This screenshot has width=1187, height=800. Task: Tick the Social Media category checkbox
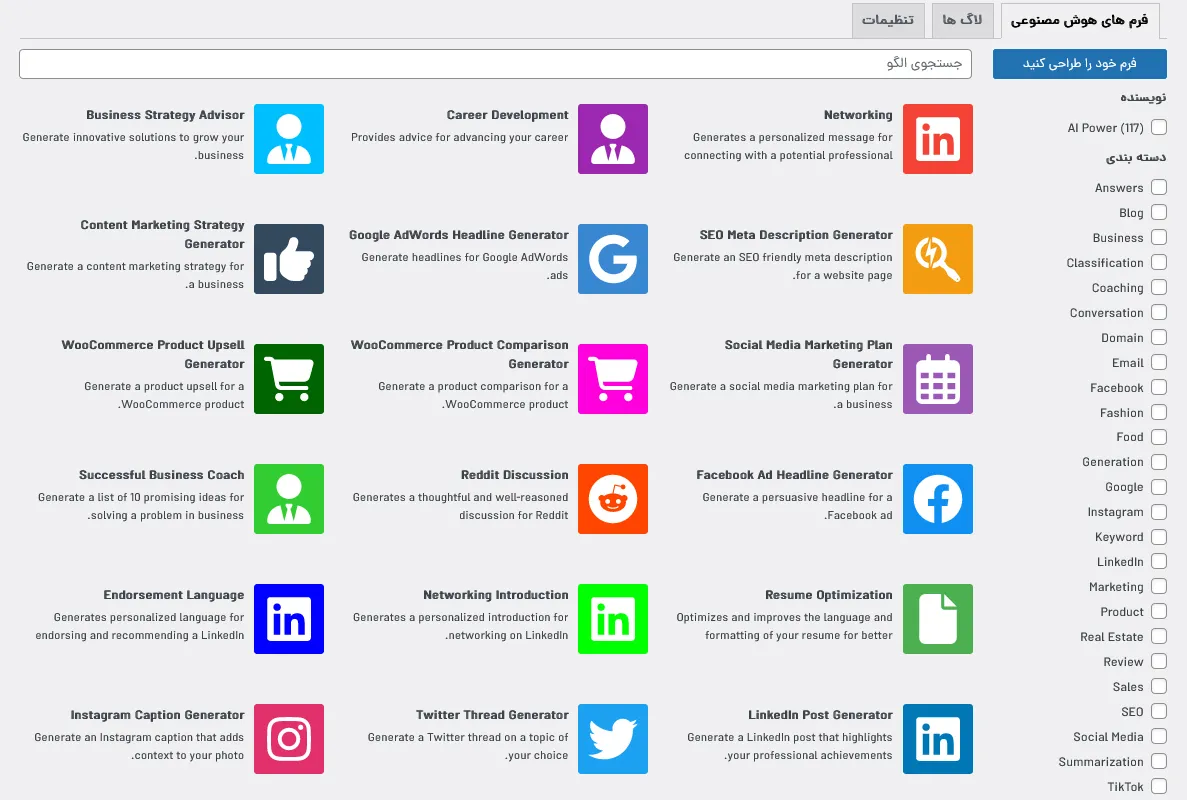click(x=1158, y=736)
